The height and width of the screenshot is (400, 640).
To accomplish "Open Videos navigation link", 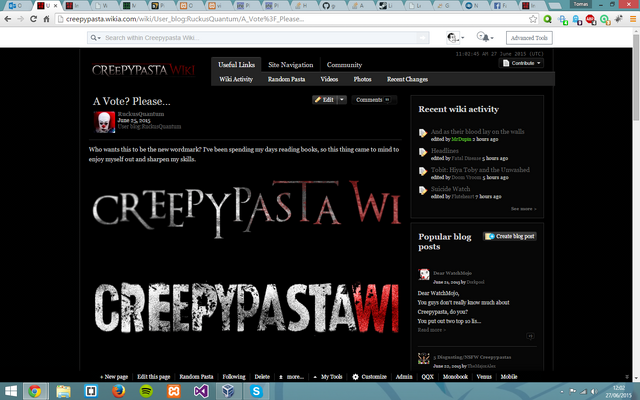I will click(329, 79).
